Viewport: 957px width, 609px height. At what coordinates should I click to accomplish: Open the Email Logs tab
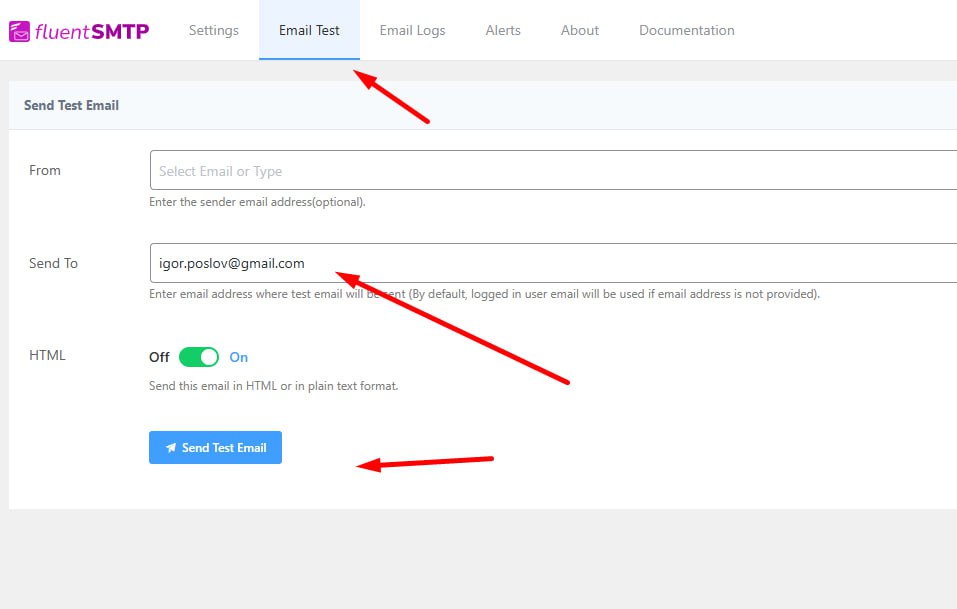pyautogui.click(x=412, y=30)
